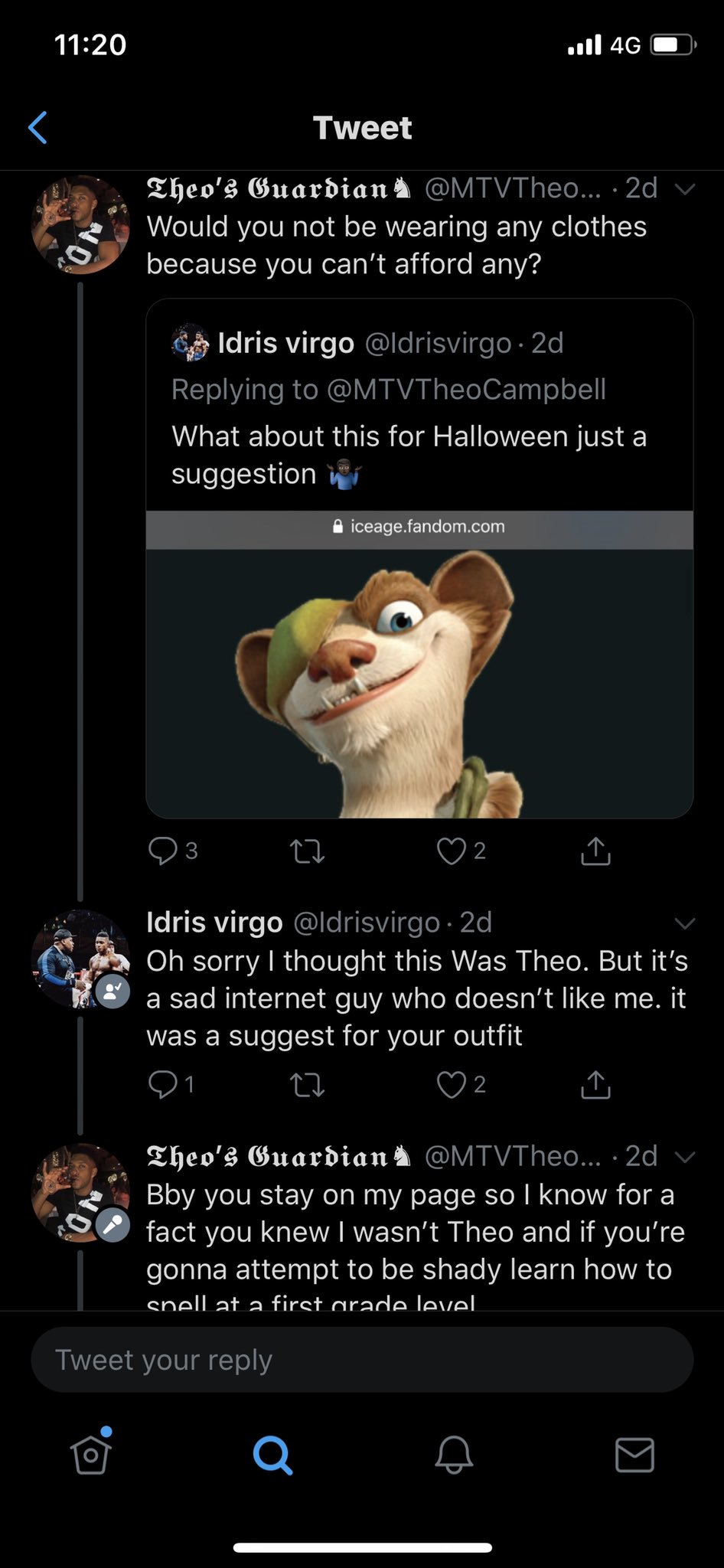Open the Notifications bell tab
The width and height of the screenshot is (724, 1568).
(454, 1454)
